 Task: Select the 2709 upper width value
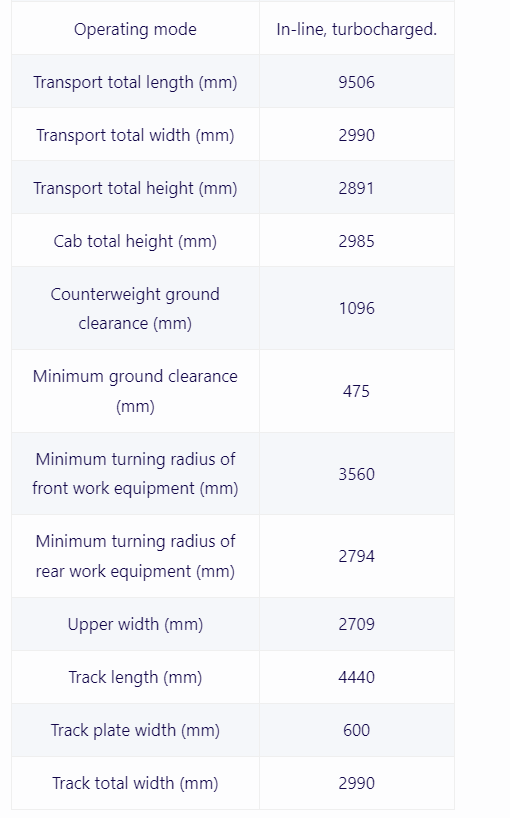[357, 624]
